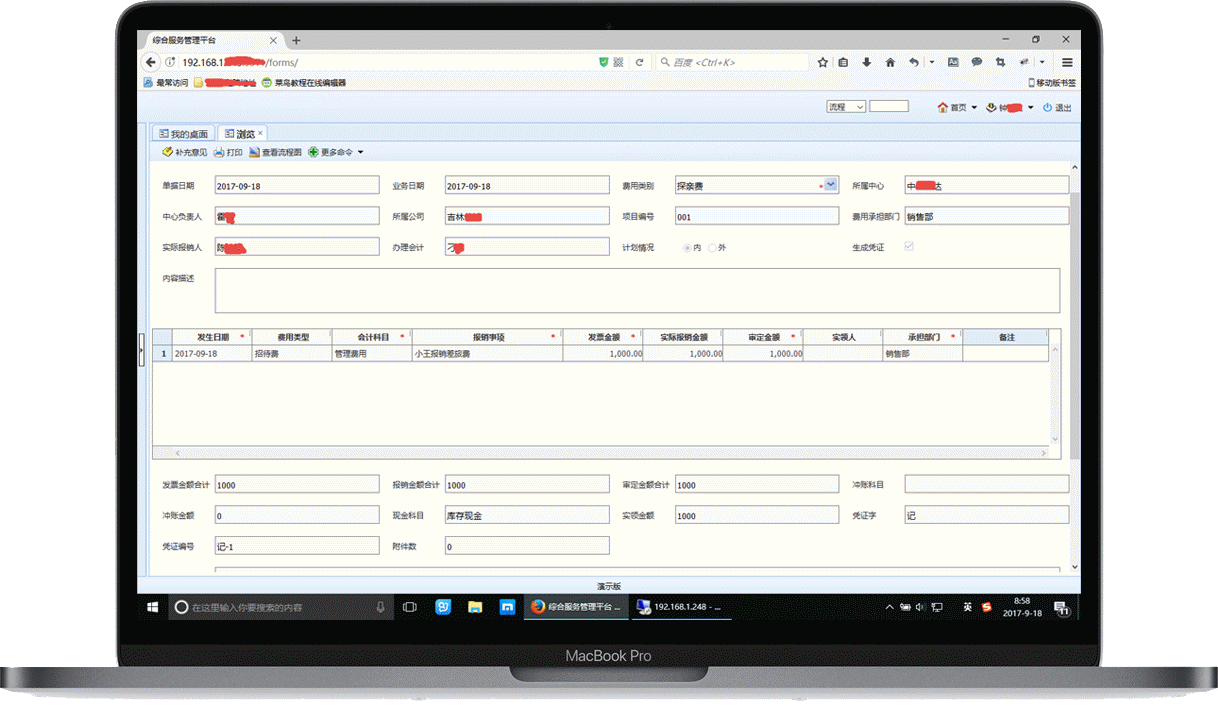Click row number 1 in the grid
The width and height of the screenshot is (1218, 706).
[x=164, y=354]
